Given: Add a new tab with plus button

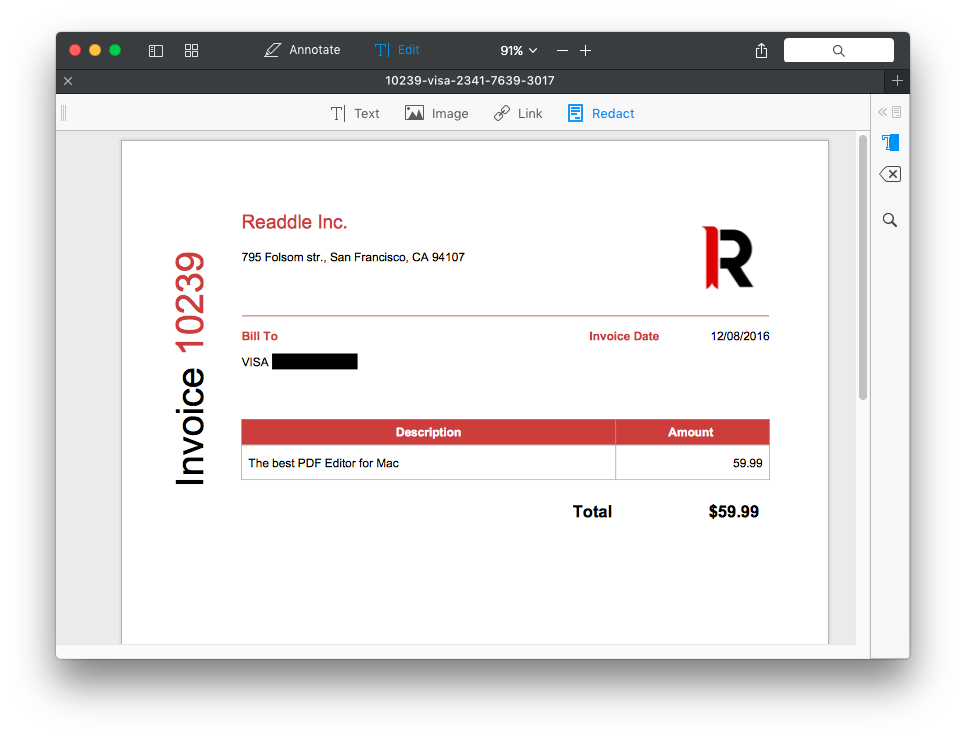Looking at the screenshot, I should [897, 81].
